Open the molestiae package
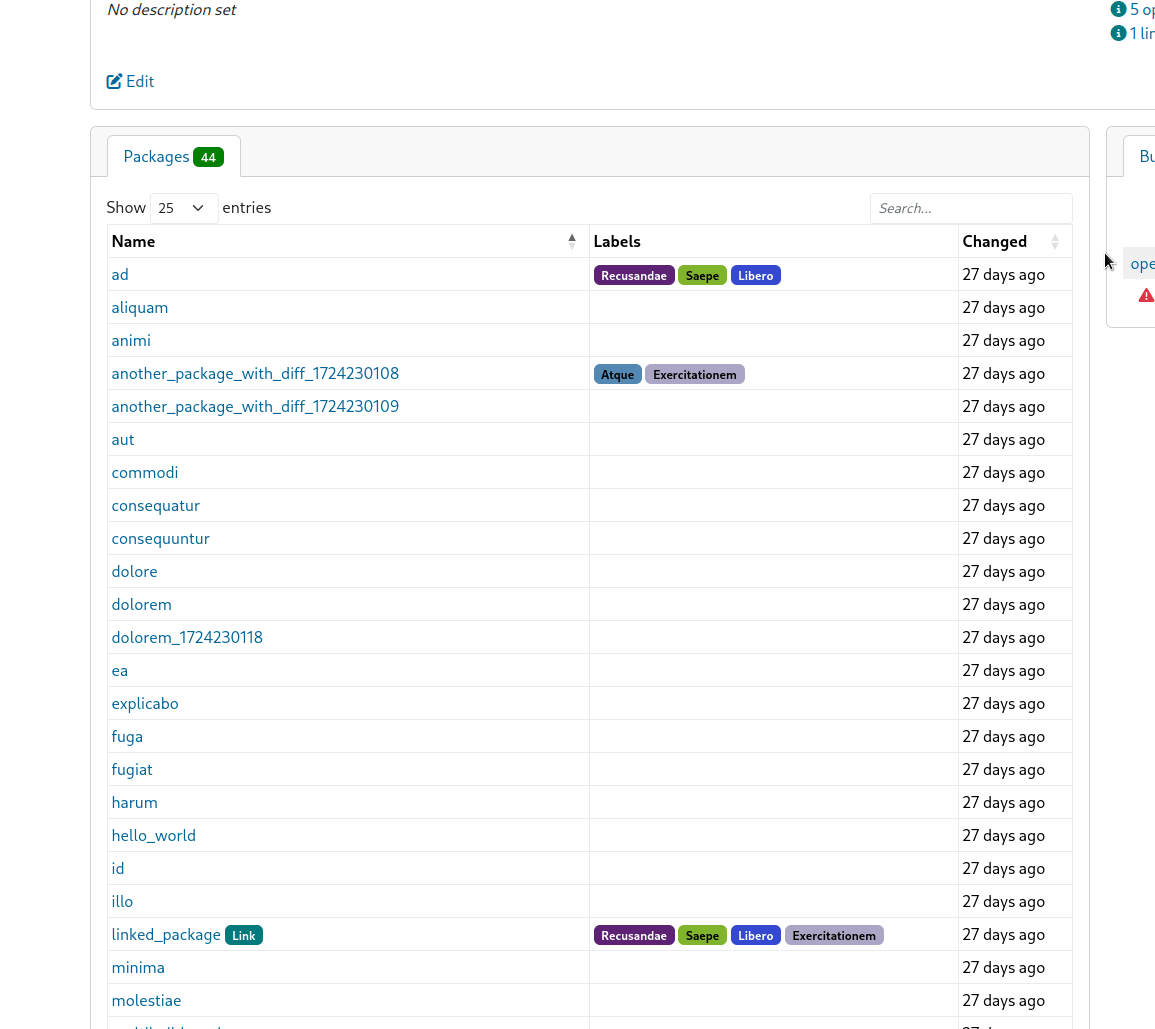Screen dimensions: 1155x1029 click(146, 1000)
